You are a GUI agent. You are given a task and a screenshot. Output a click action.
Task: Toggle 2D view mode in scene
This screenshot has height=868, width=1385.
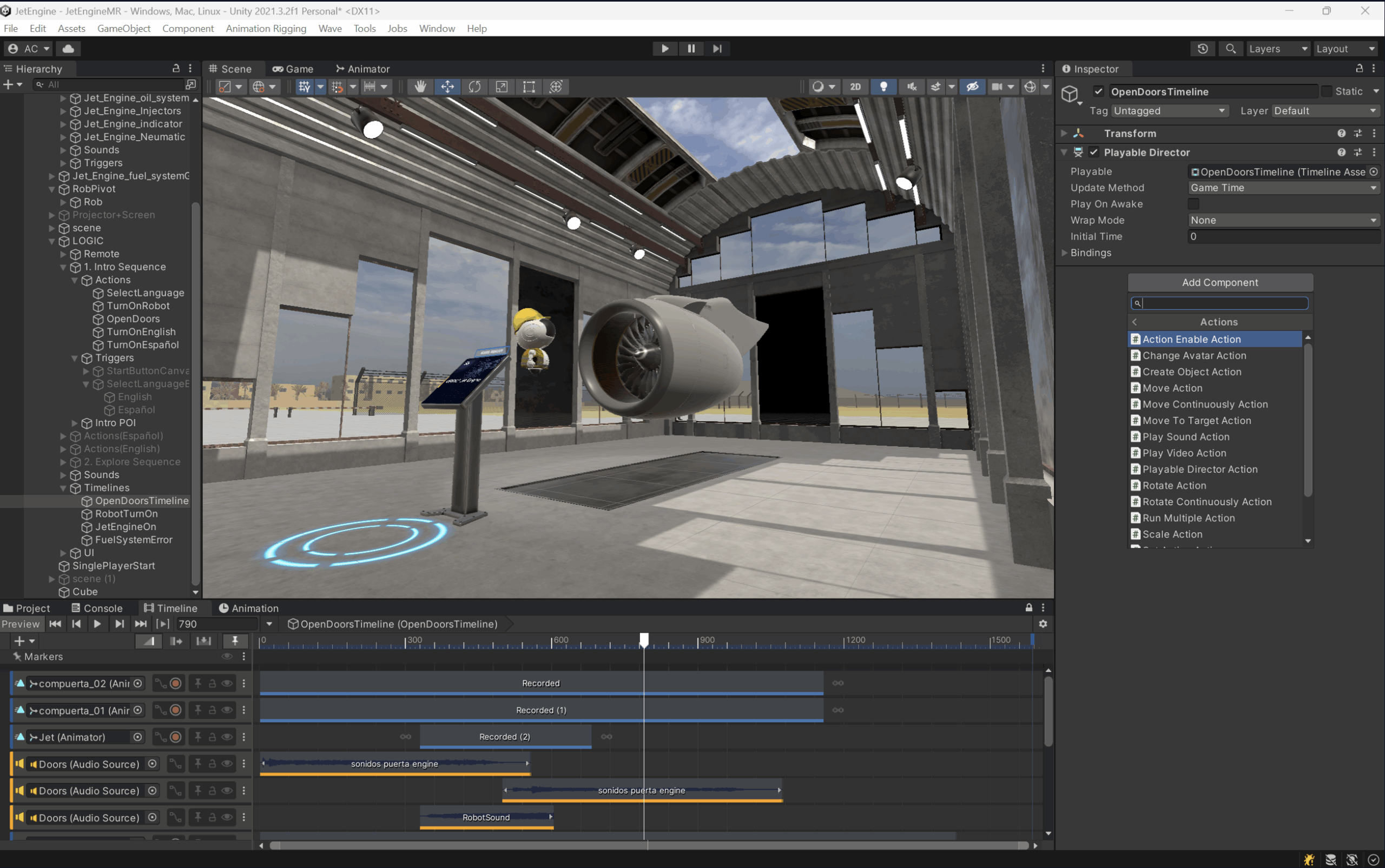855,87
